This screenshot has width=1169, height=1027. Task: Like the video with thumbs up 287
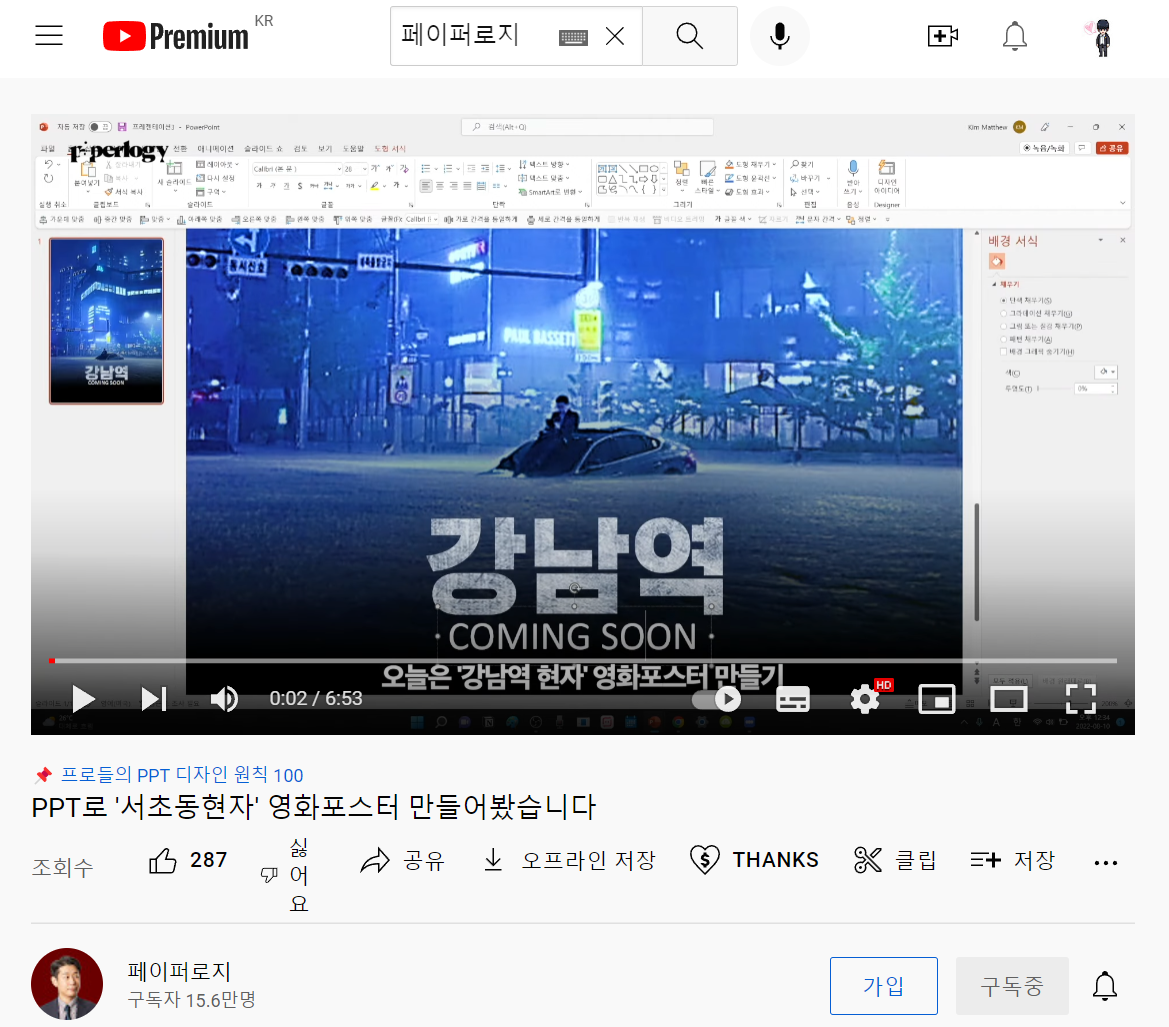click(x=189, y=861)
